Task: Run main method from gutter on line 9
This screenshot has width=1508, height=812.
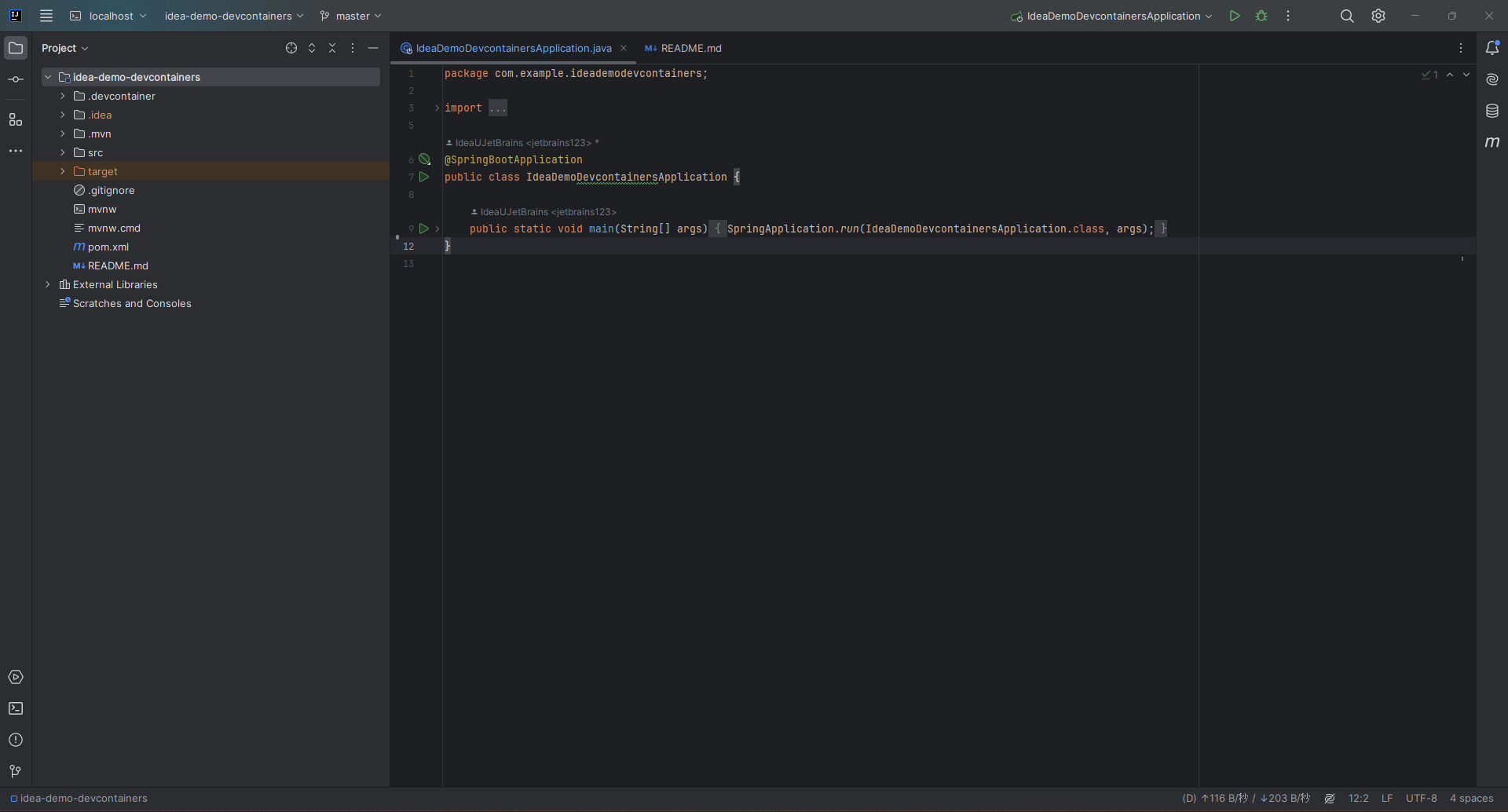Action: tap(424, 229)
